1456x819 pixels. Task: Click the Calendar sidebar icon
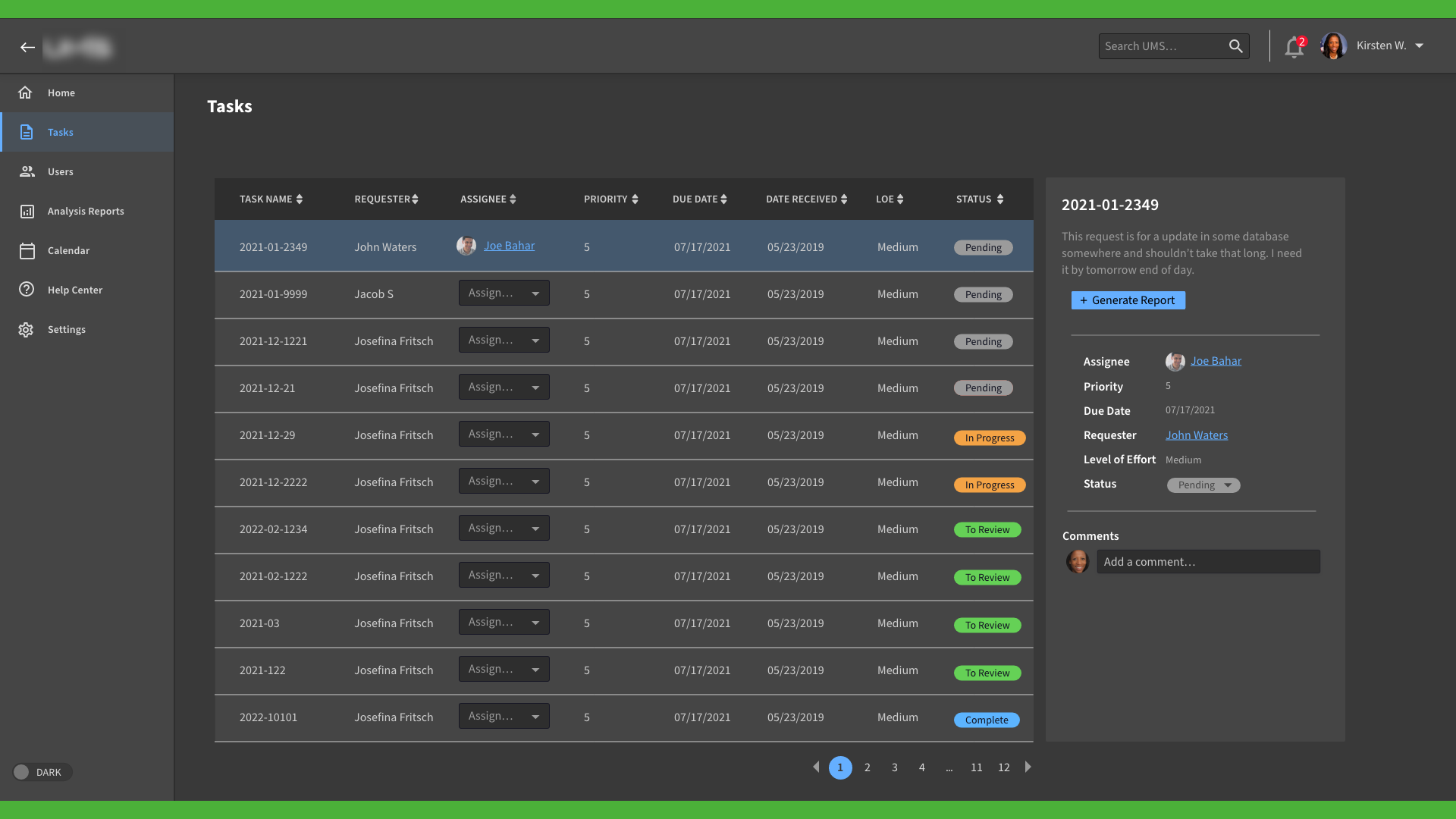[x=27, y=251]
